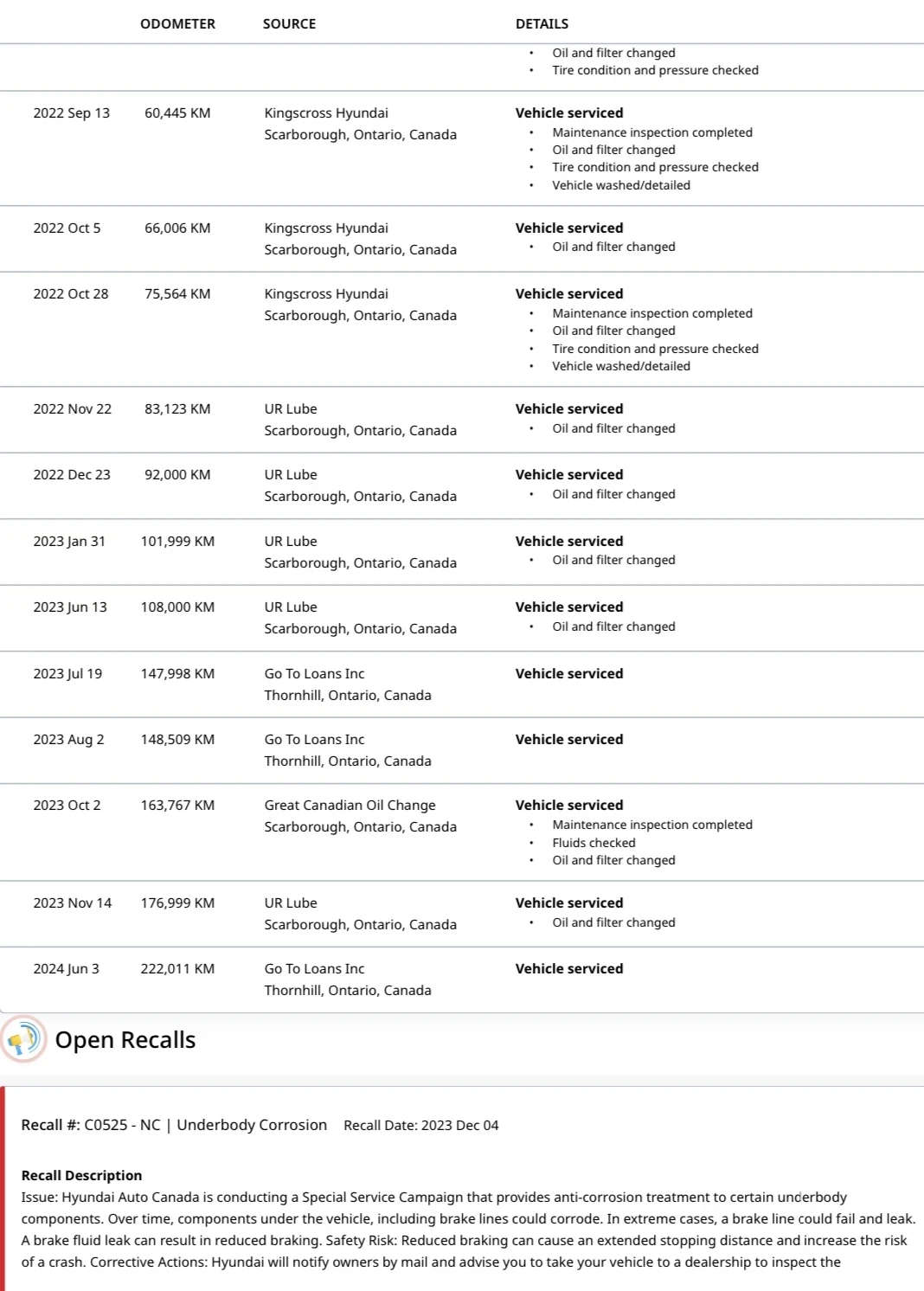Click Kingscross Hyundai in 2022 Oct 28 row

(x=326, y=294)
